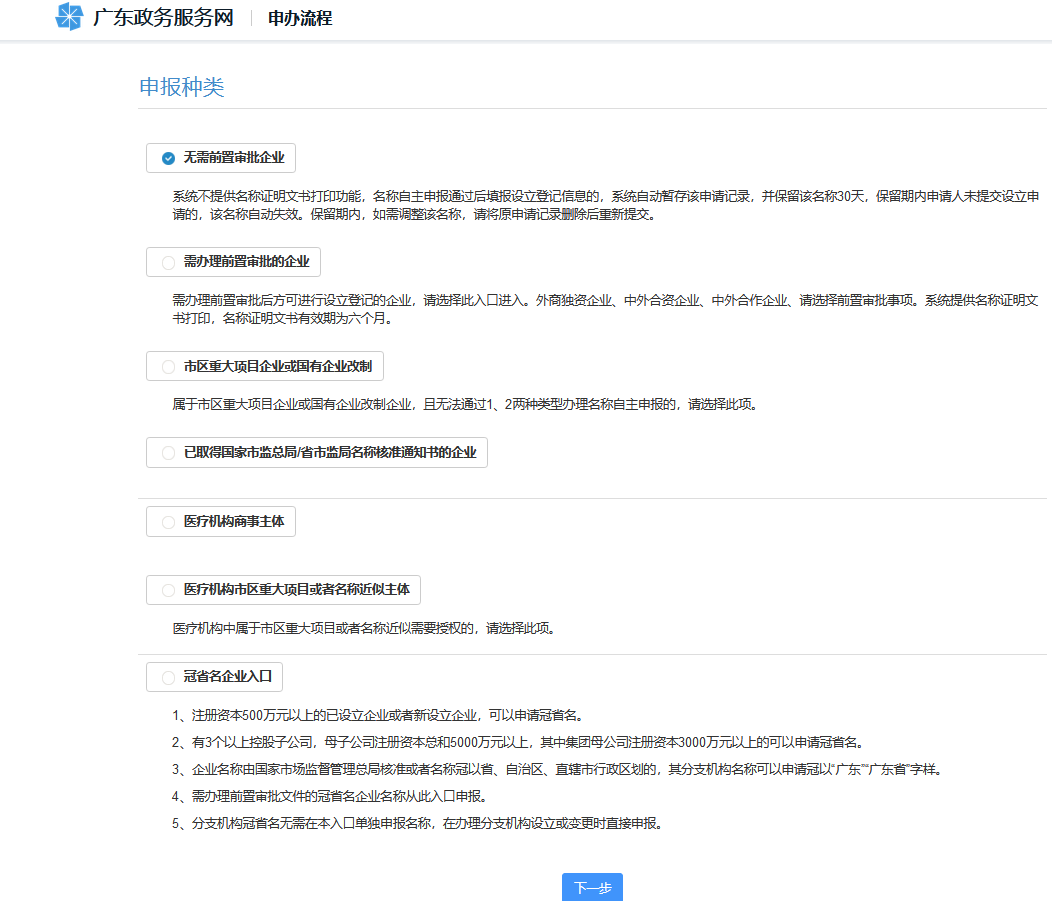Click the 申办流程 page title
Viewport: 1052px width, 901px height.
[x=299, y=16]
